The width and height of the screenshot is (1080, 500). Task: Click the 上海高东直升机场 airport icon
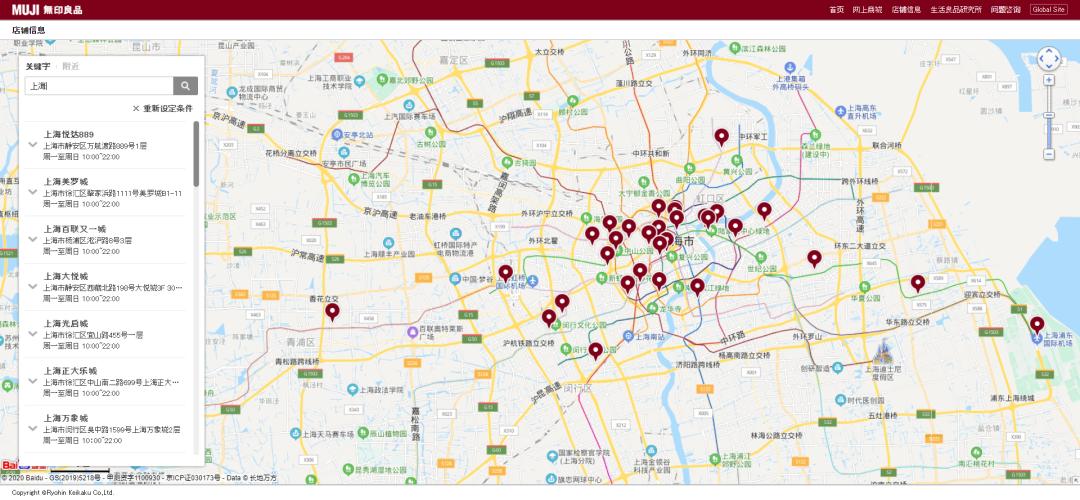pyautogui.click(x=840, y=111)
